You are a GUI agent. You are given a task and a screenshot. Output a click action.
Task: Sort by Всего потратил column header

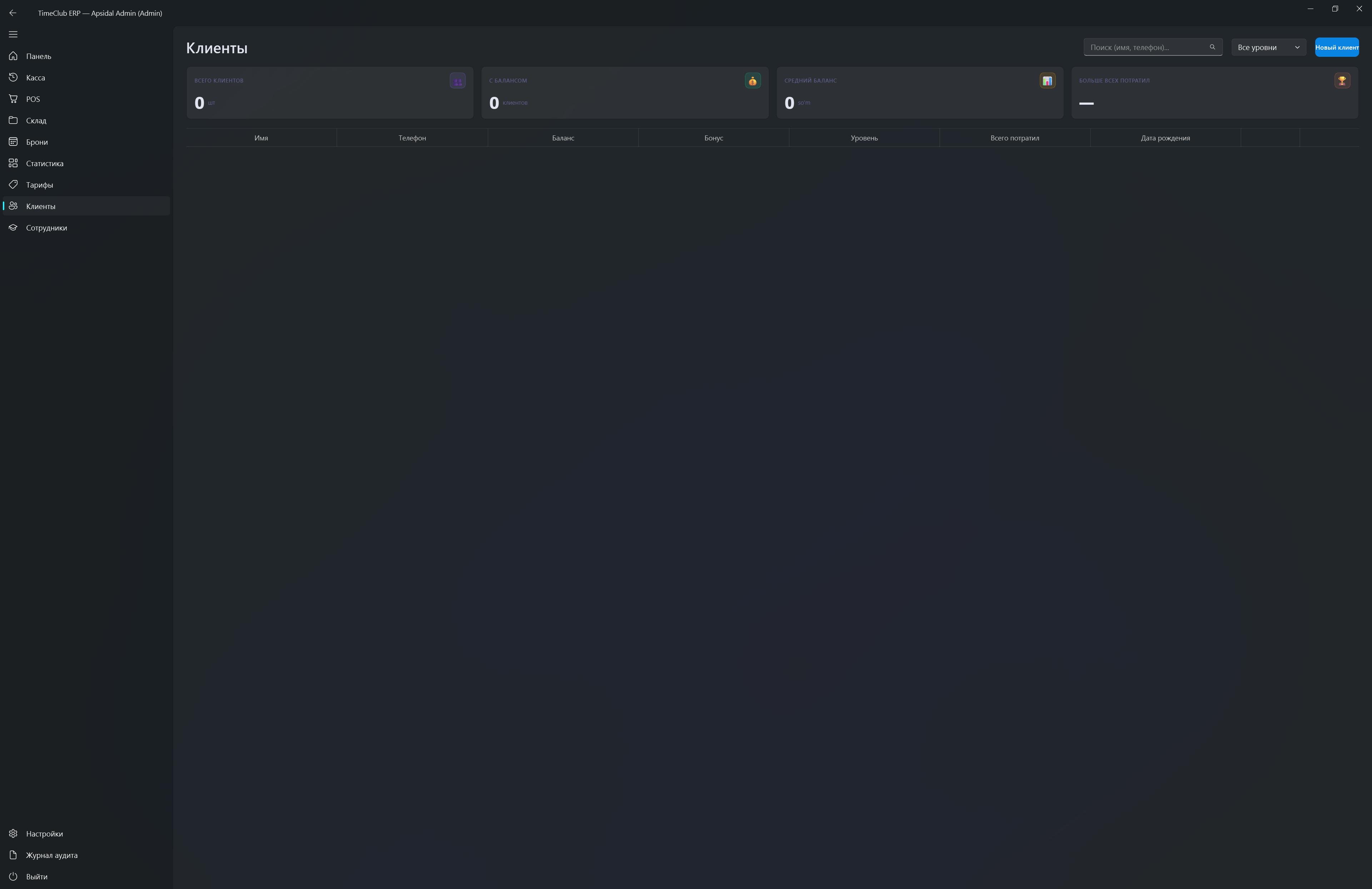[x=1015, y=138]
